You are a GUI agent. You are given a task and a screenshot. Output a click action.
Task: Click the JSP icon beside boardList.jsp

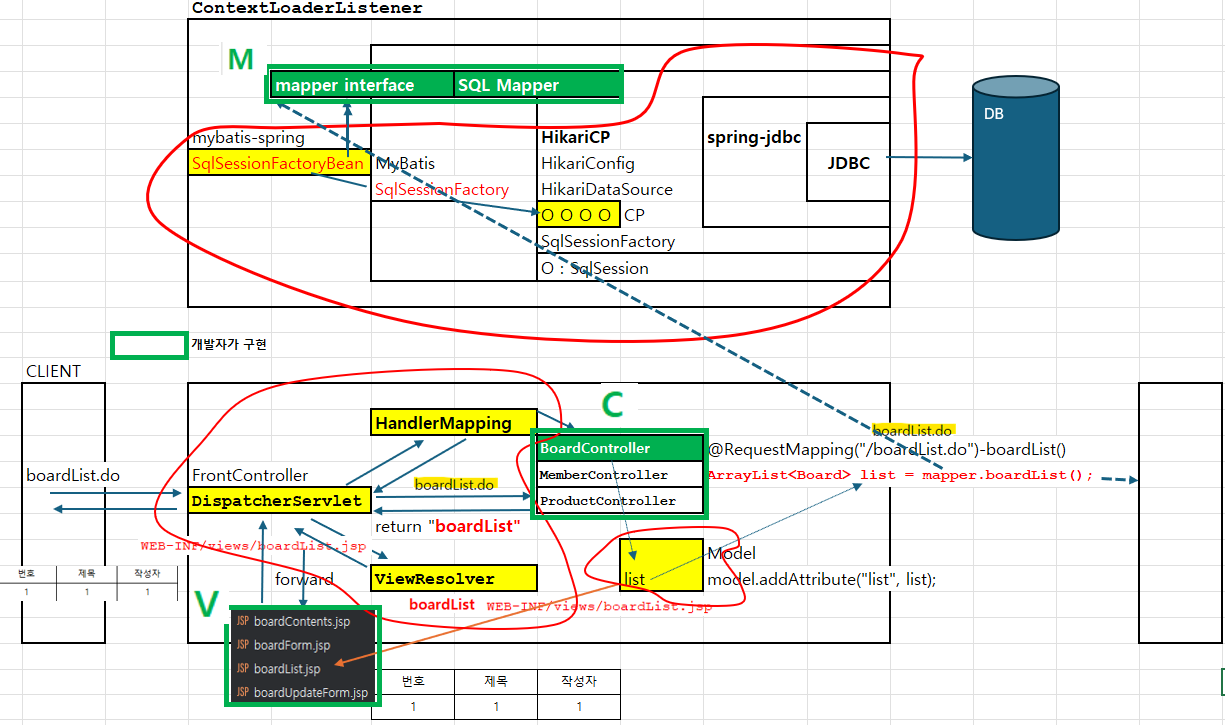(242, 669)
